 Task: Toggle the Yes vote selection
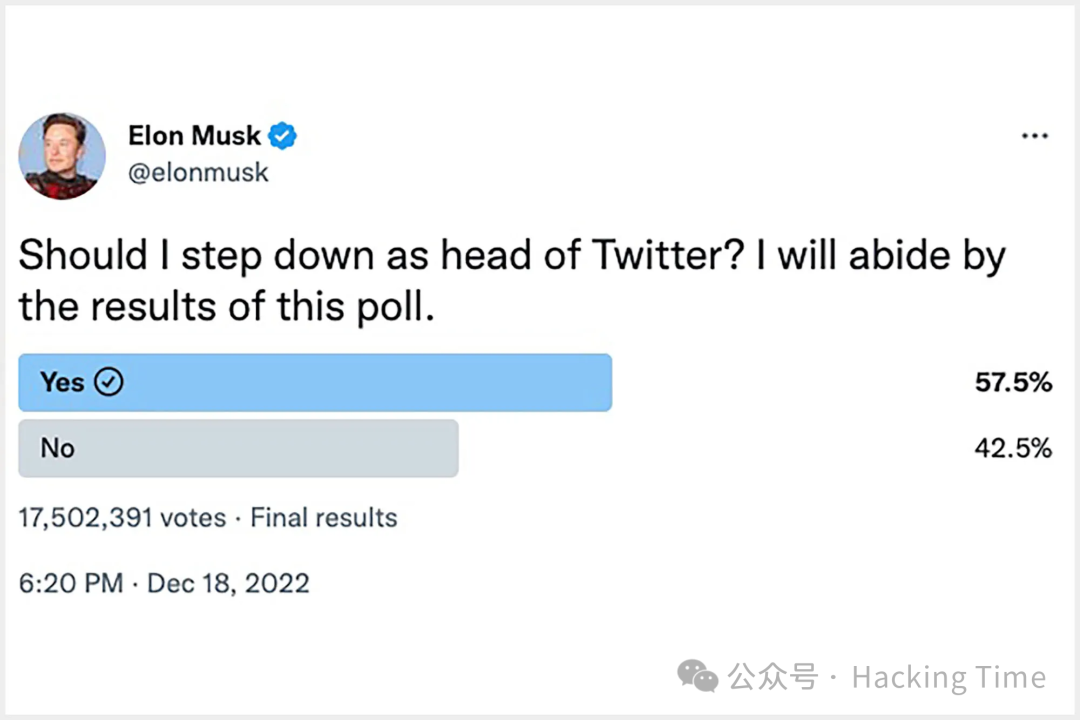315,382
